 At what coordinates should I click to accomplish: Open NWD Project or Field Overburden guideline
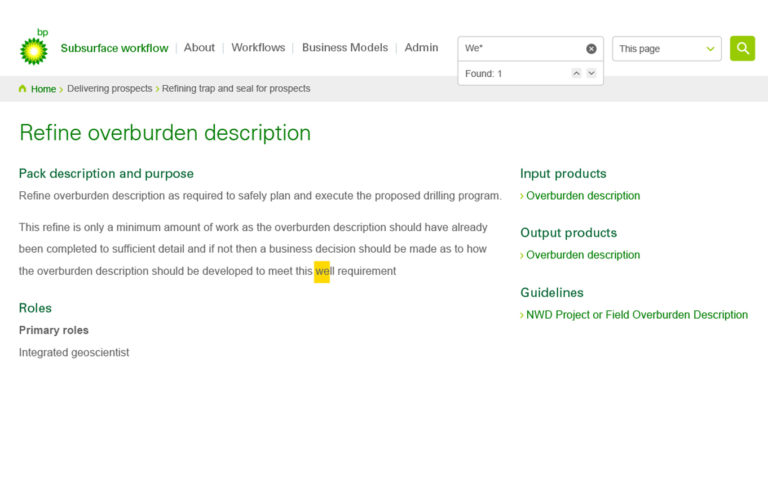coord(637,315)
